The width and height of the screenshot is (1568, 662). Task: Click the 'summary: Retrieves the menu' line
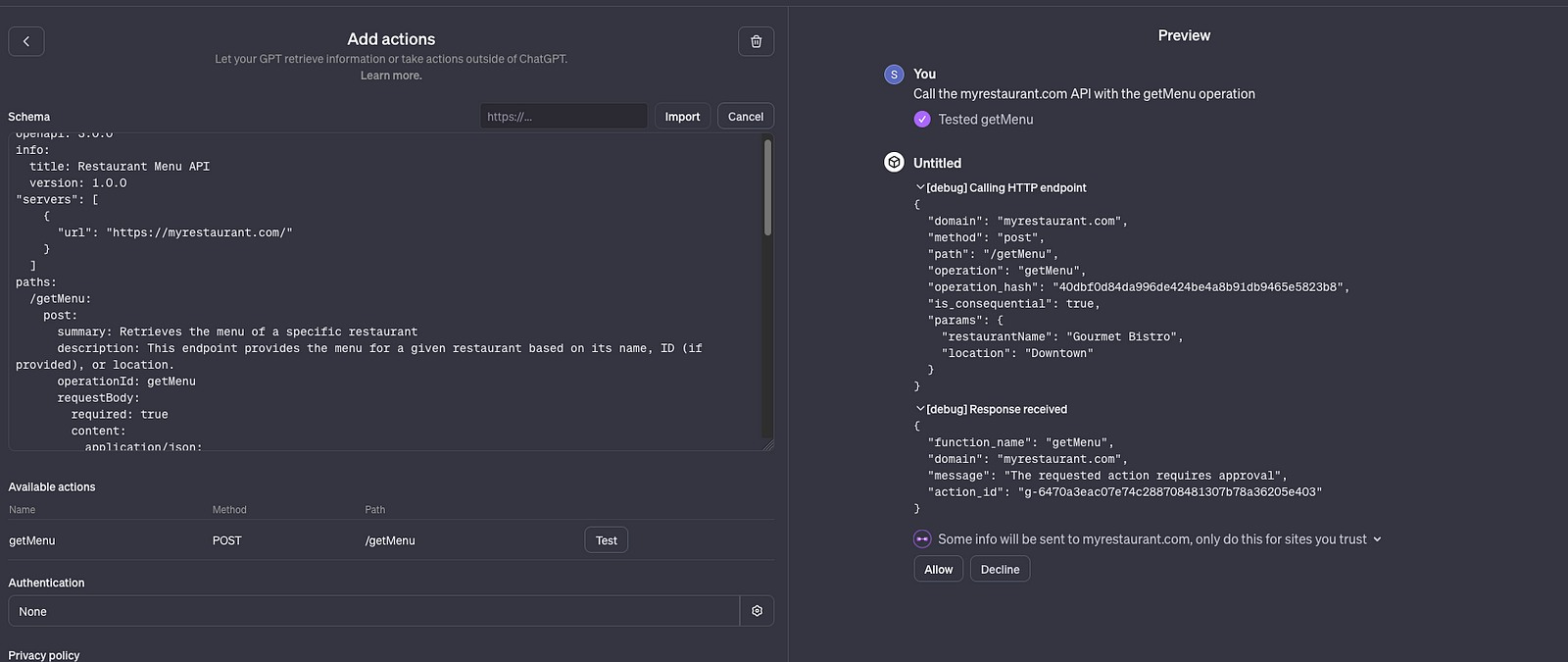point(237,332)
